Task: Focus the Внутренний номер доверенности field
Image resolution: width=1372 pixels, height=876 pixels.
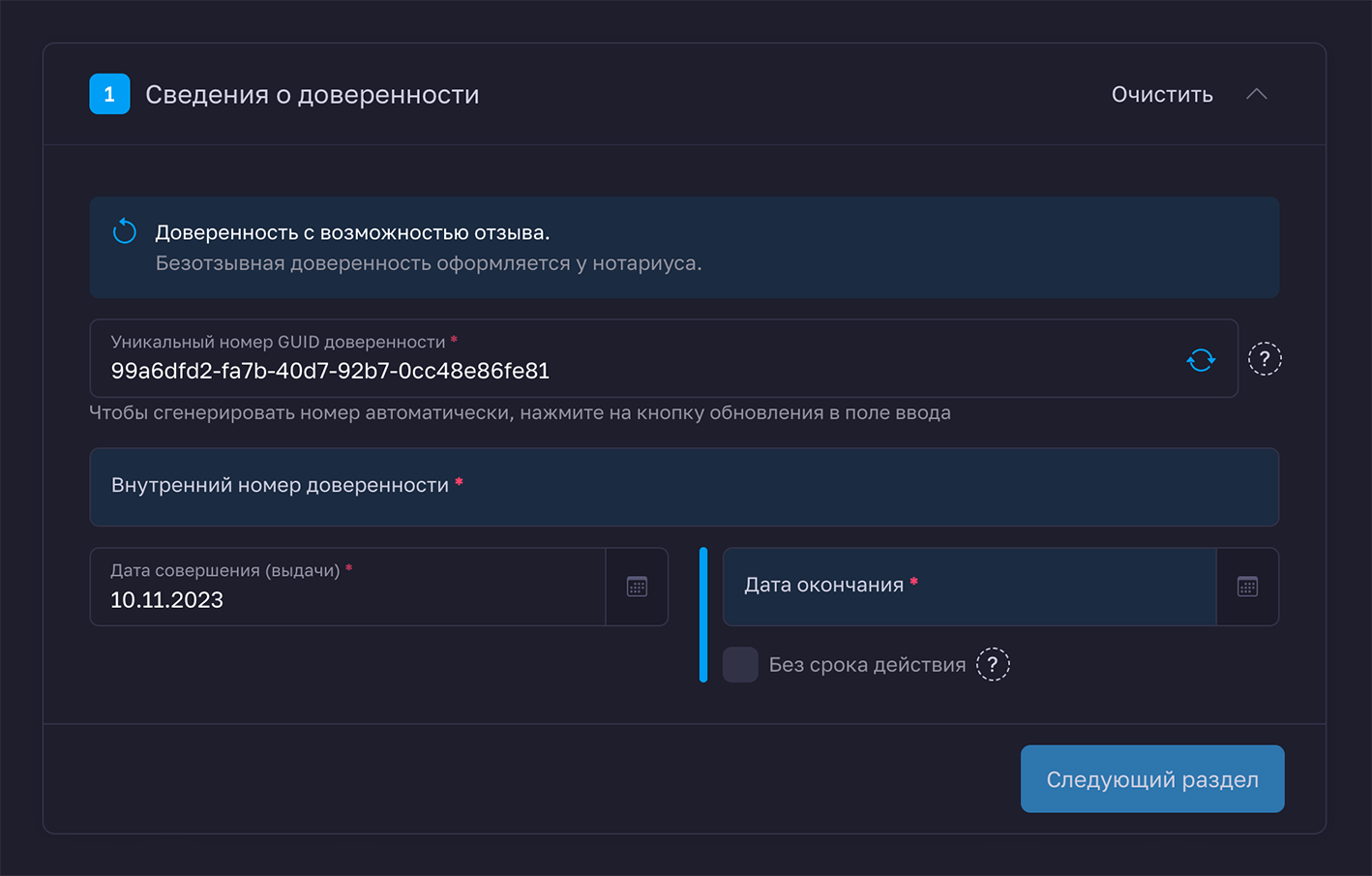Action: [684, 487]
